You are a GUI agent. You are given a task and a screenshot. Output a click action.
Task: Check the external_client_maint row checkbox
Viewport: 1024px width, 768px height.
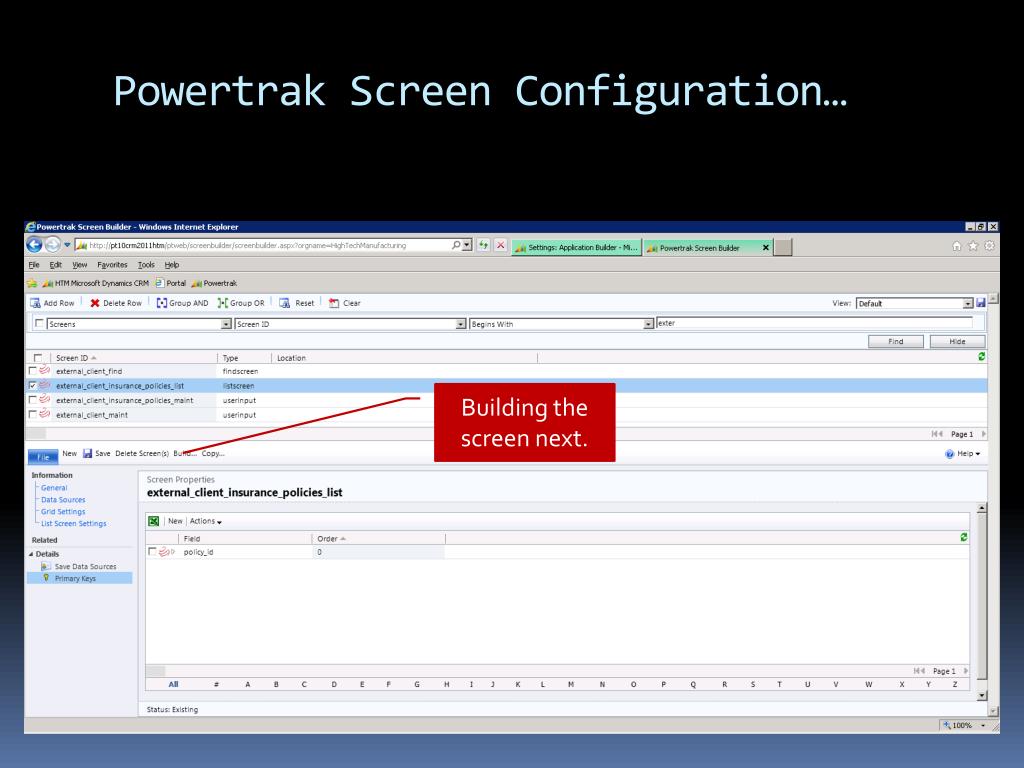coord(32,415)
